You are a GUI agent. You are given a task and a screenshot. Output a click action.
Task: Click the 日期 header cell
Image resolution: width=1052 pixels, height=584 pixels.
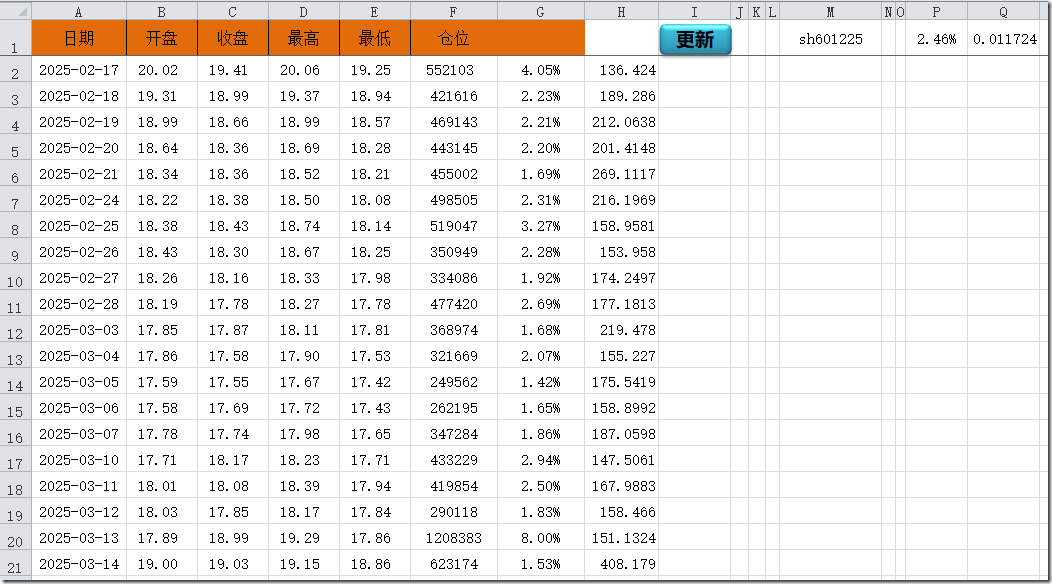[x=79, y=38]
